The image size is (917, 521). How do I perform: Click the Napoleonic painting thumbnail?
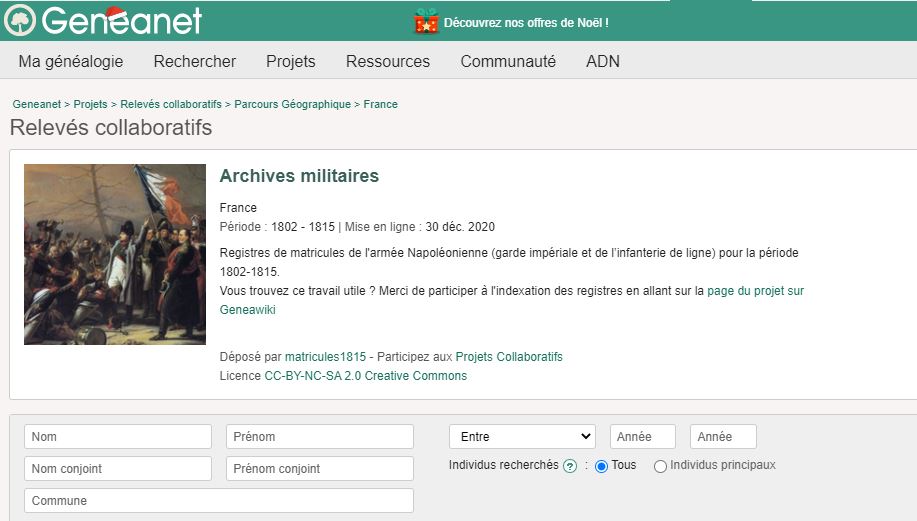pyautogui.click(x=115, y=254)
